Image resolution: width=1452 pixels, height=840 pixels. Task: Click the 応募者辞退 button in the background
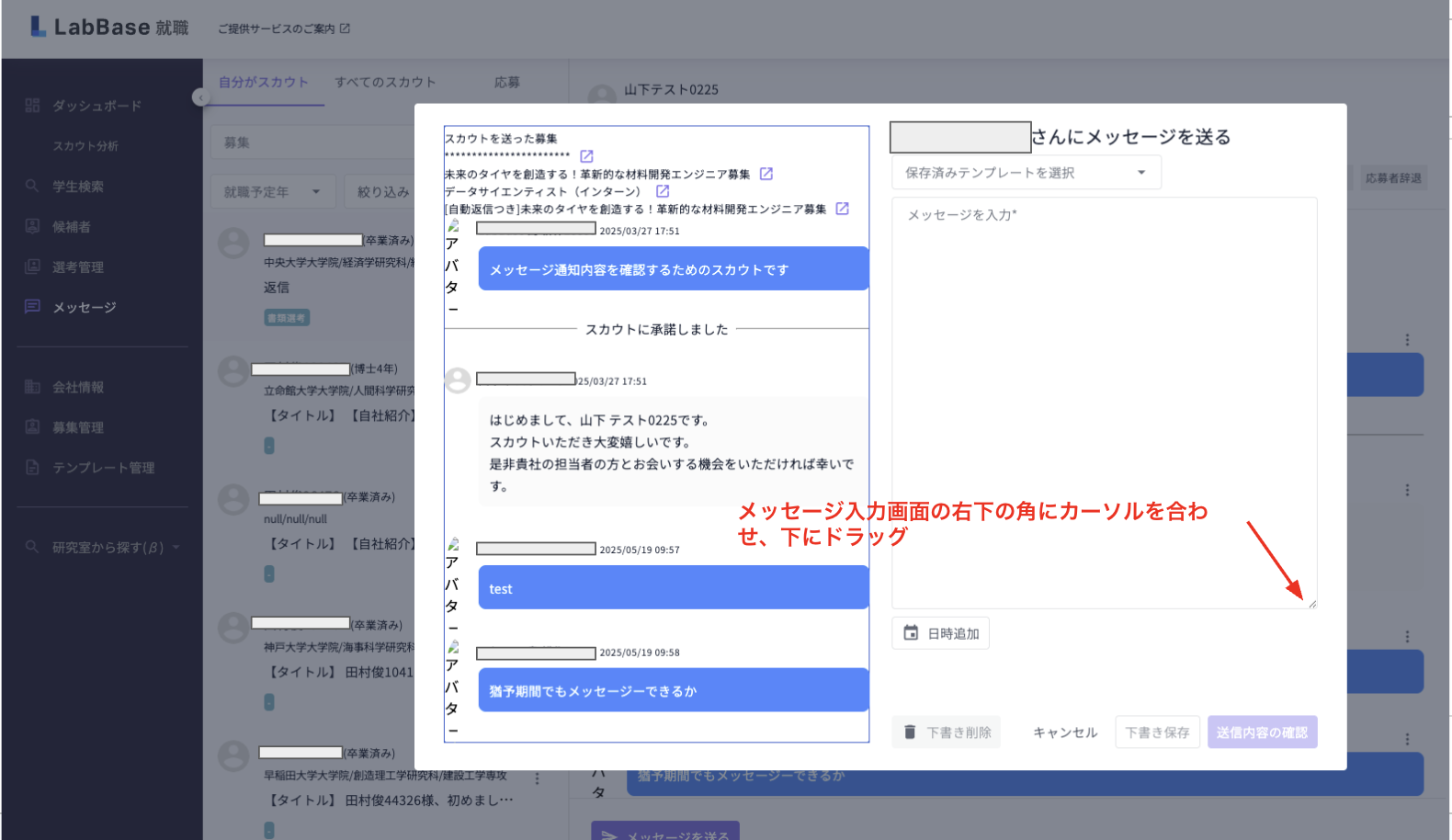[x=1393, y=178]
